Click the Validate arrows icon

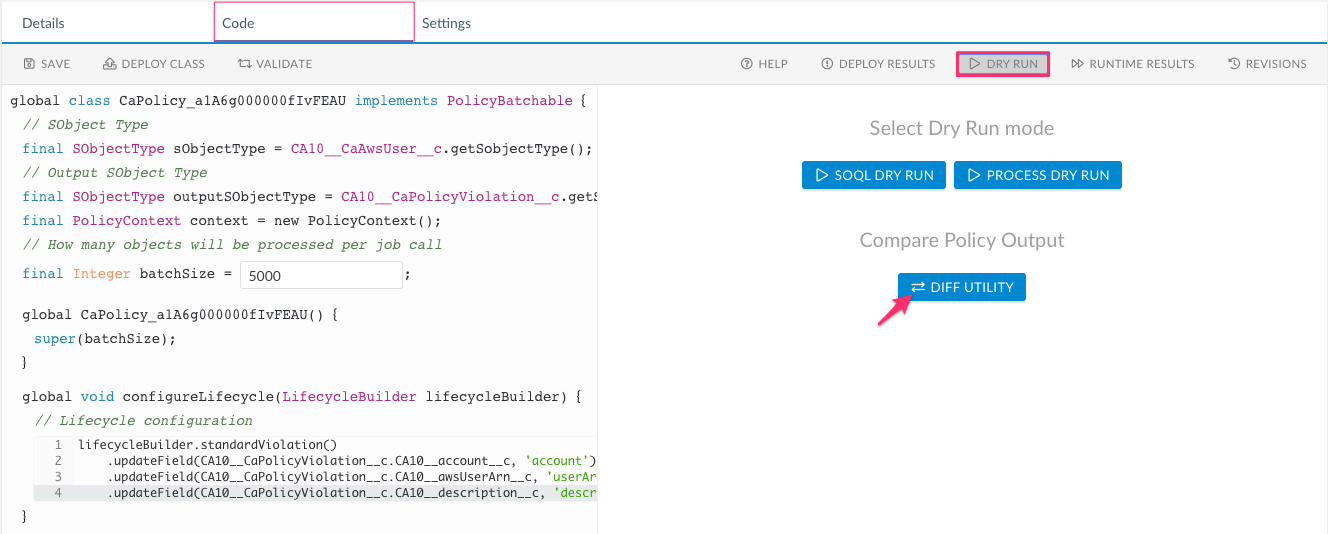click(244, 64)
